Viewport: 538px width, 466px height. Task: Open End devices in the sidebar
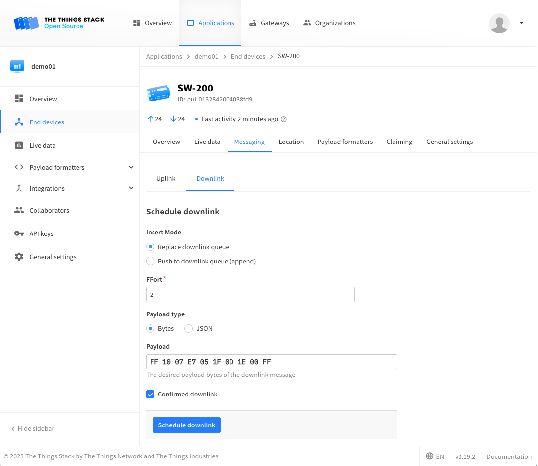click(70, 122)
